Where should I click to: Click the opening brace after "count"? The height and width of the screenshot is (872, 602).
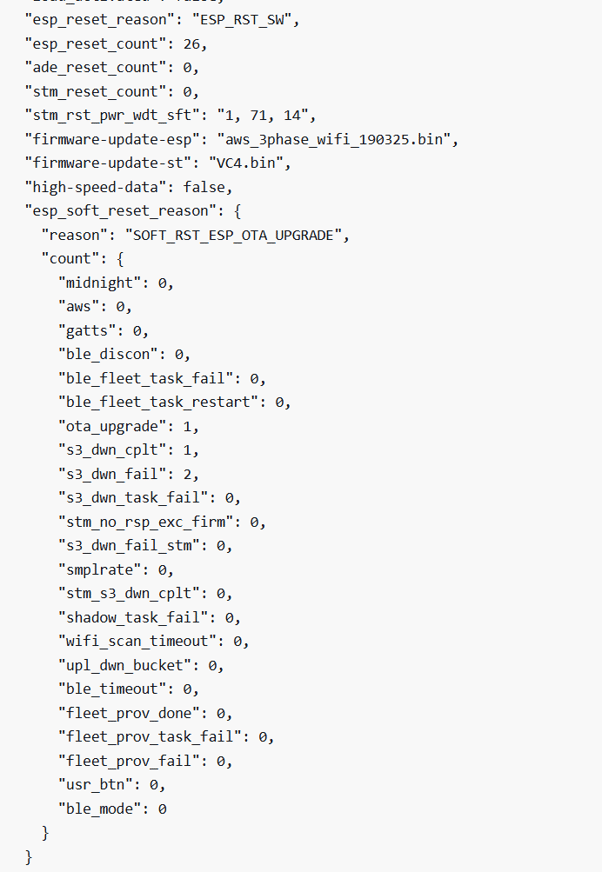120,259
